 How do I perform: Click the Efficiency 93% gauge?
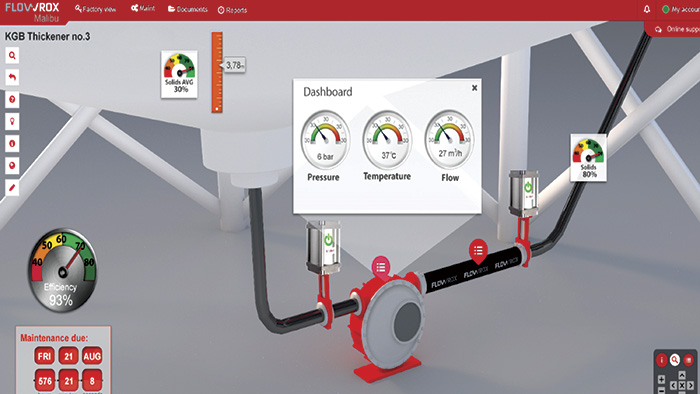coord(62,270)
